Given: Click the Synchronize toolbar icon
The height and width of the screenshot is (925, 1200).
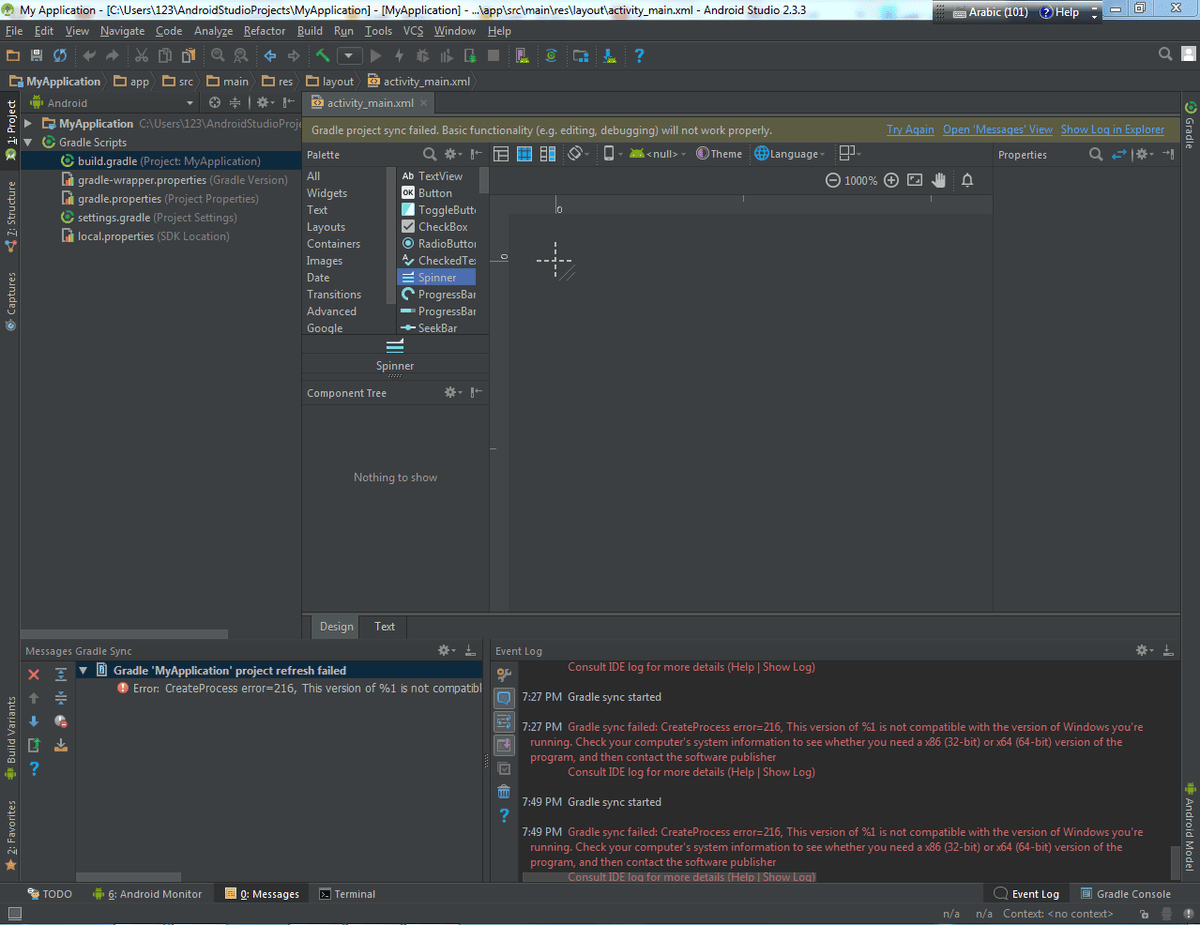Looking at the screenshot, I should (x=60, y=56).
